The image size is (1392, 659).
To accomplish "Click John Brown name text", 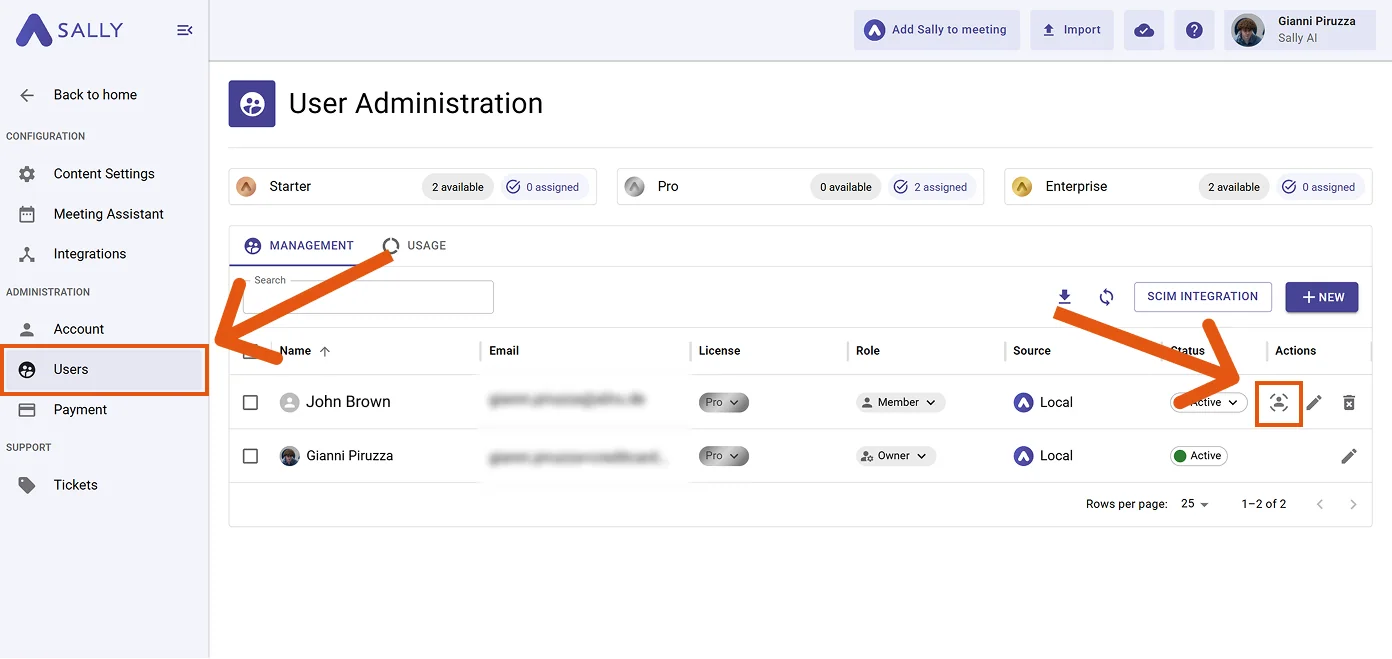I will [348, 402].
